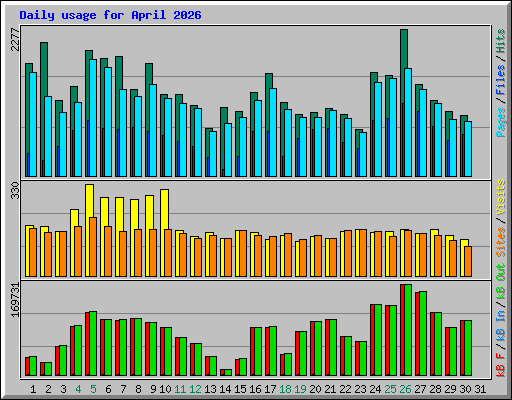
Task: Click the 2277 y-axis maximum label
Action: click(x=15, y=39)
